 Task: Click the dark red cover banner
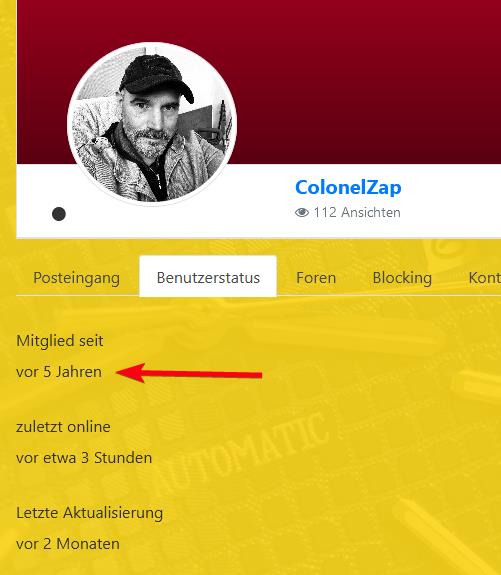click(x=367, y=81)
